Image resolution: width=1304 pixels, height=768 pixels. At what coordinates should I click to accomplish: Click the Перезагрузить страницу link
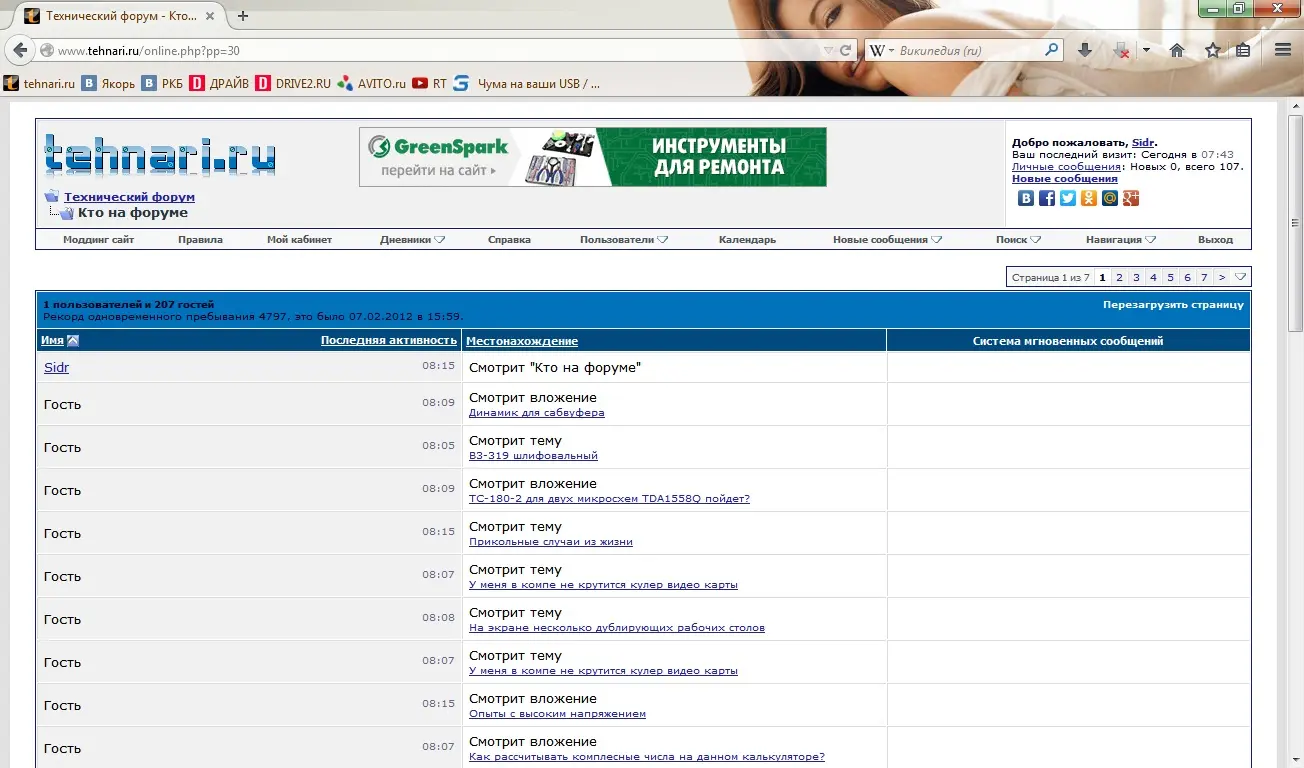pos(1173,304)
